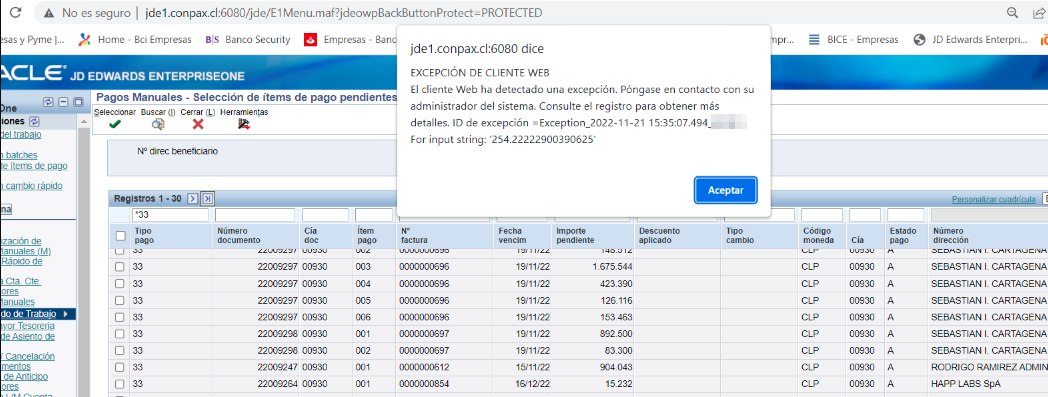This screenshot has width=1048, height=397.
Task: Check row 22009297 item 003
Action: tap(120, 267)
